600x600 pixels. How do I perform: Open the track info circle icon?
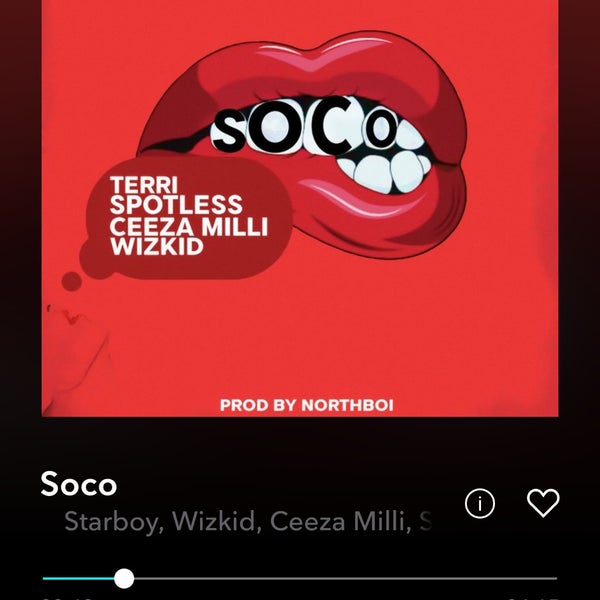(x=480, y=503)
